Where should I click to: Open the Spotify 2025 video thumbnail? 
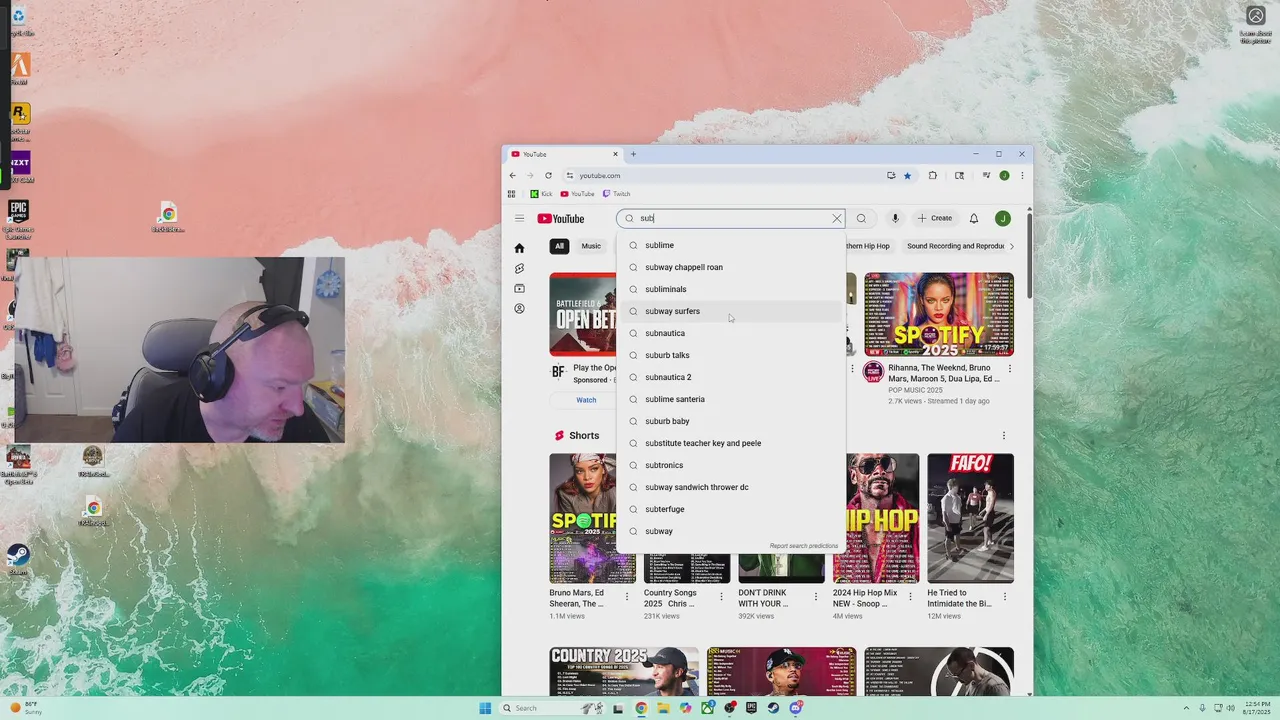point(939,314)
